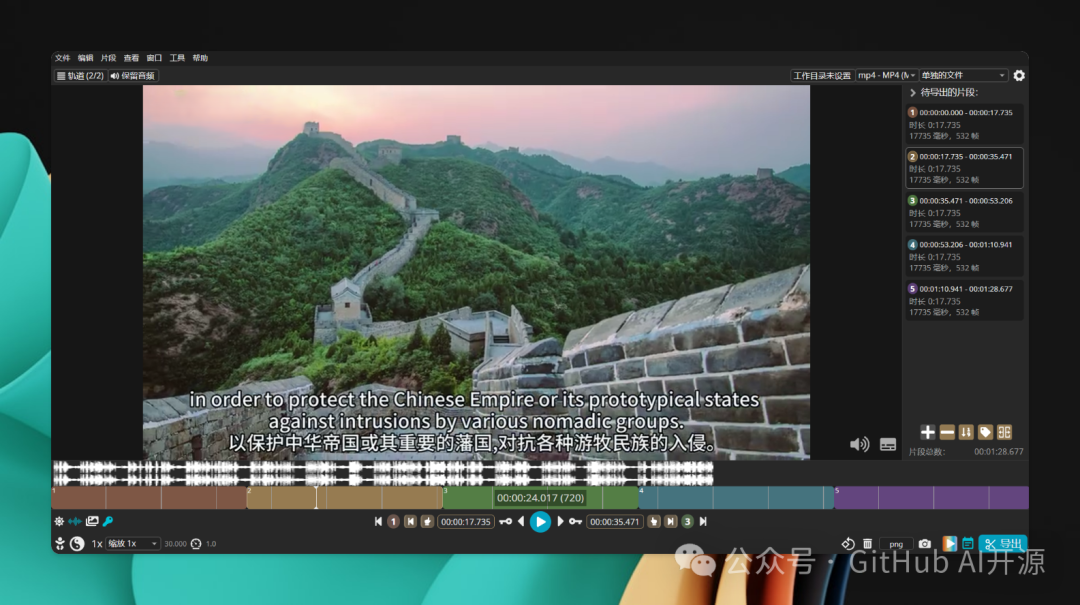Add a new segment with the plus icon
The height and width of the screenshot is (605, 1080).
point(928,432)
